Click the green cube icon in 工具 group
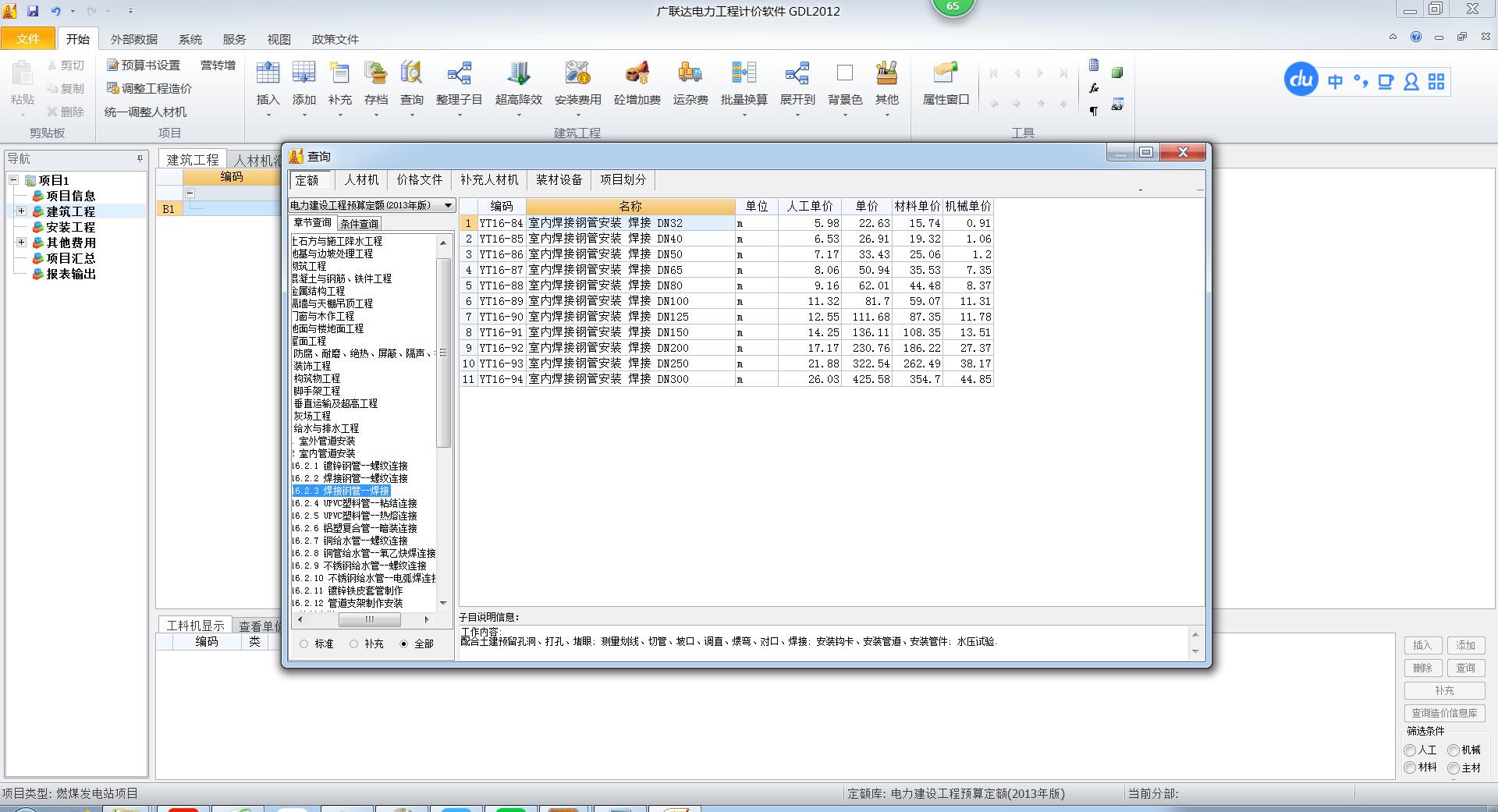Image resolution: width=1498 pixels, height=812 pixels. pos(1117,73)
